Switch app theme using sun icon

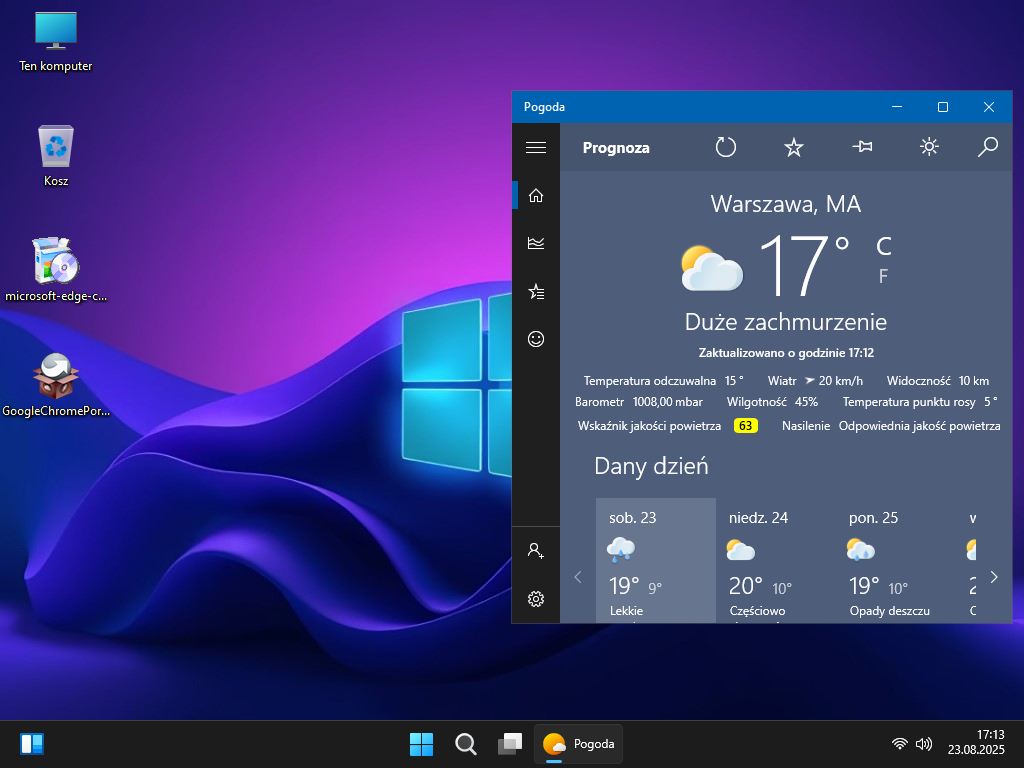929,148
